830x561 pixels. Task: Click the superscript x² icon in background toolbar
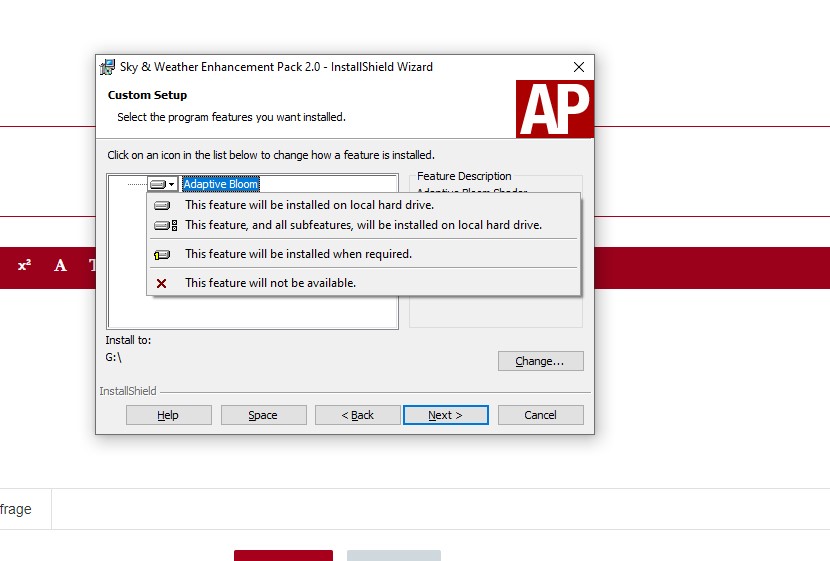[24, 265]
